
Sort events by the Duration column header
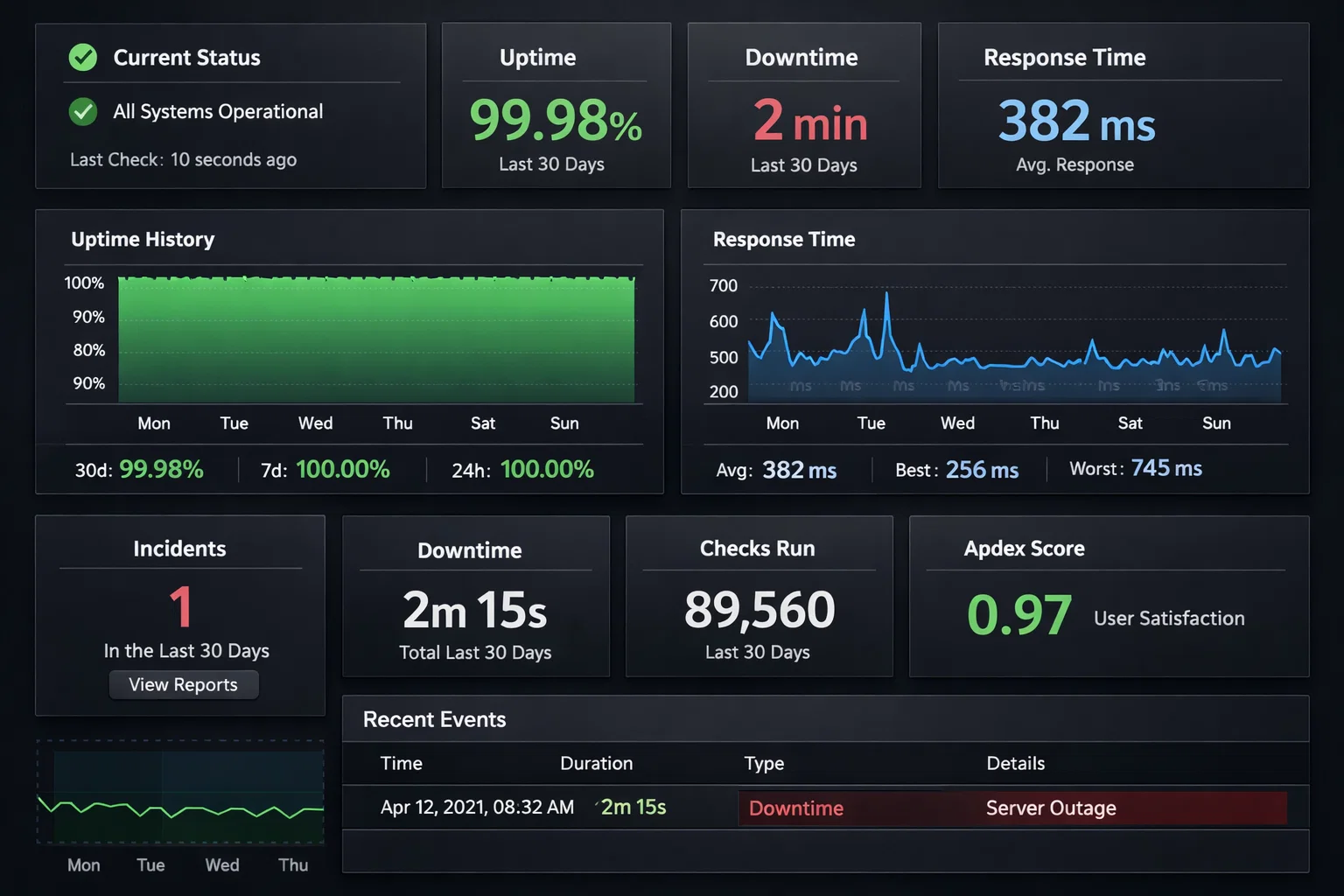(596, 763)
